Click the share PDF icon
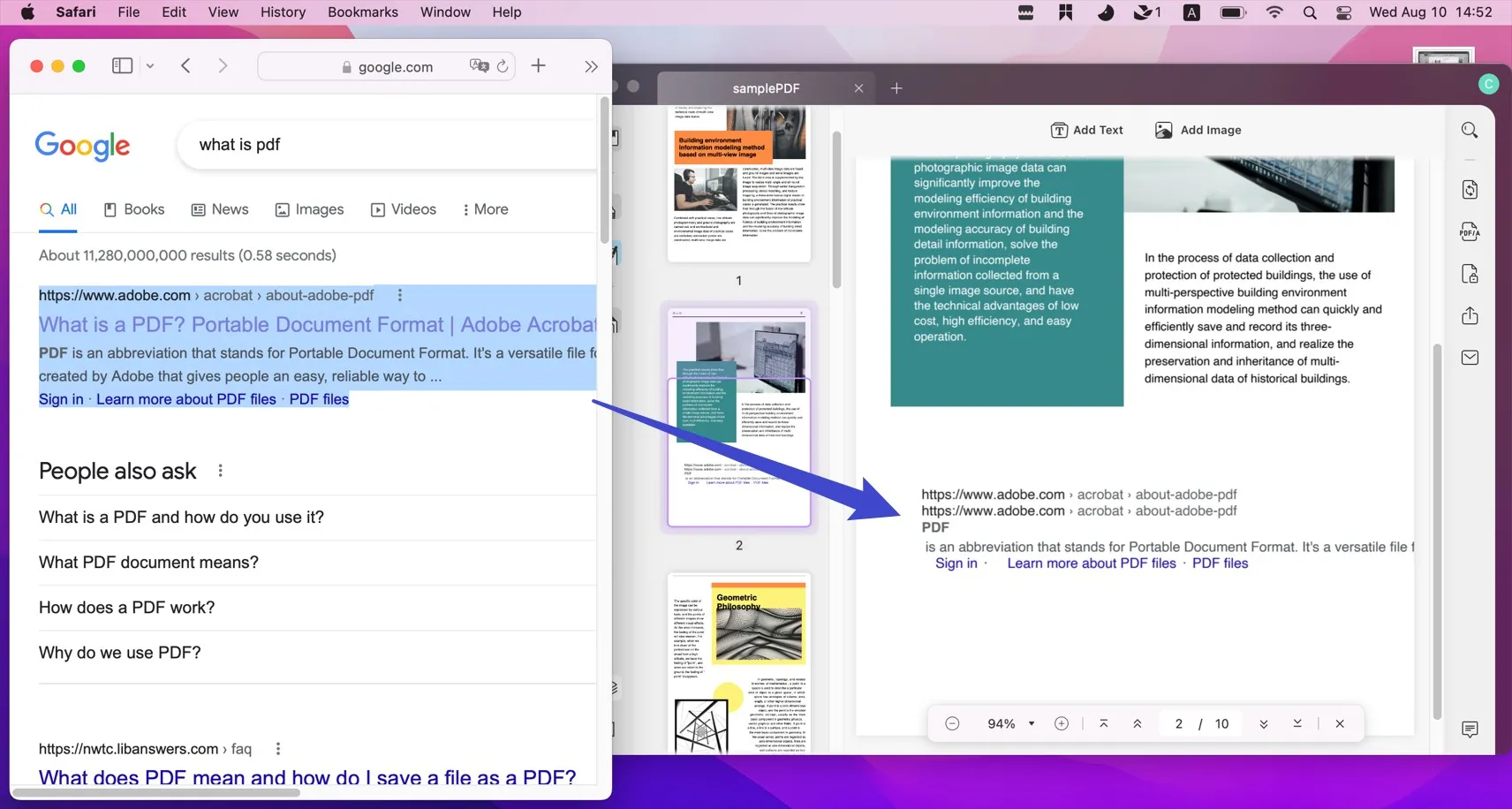The height and width of the screenshot is (809, 1512). pos(1470,315)
